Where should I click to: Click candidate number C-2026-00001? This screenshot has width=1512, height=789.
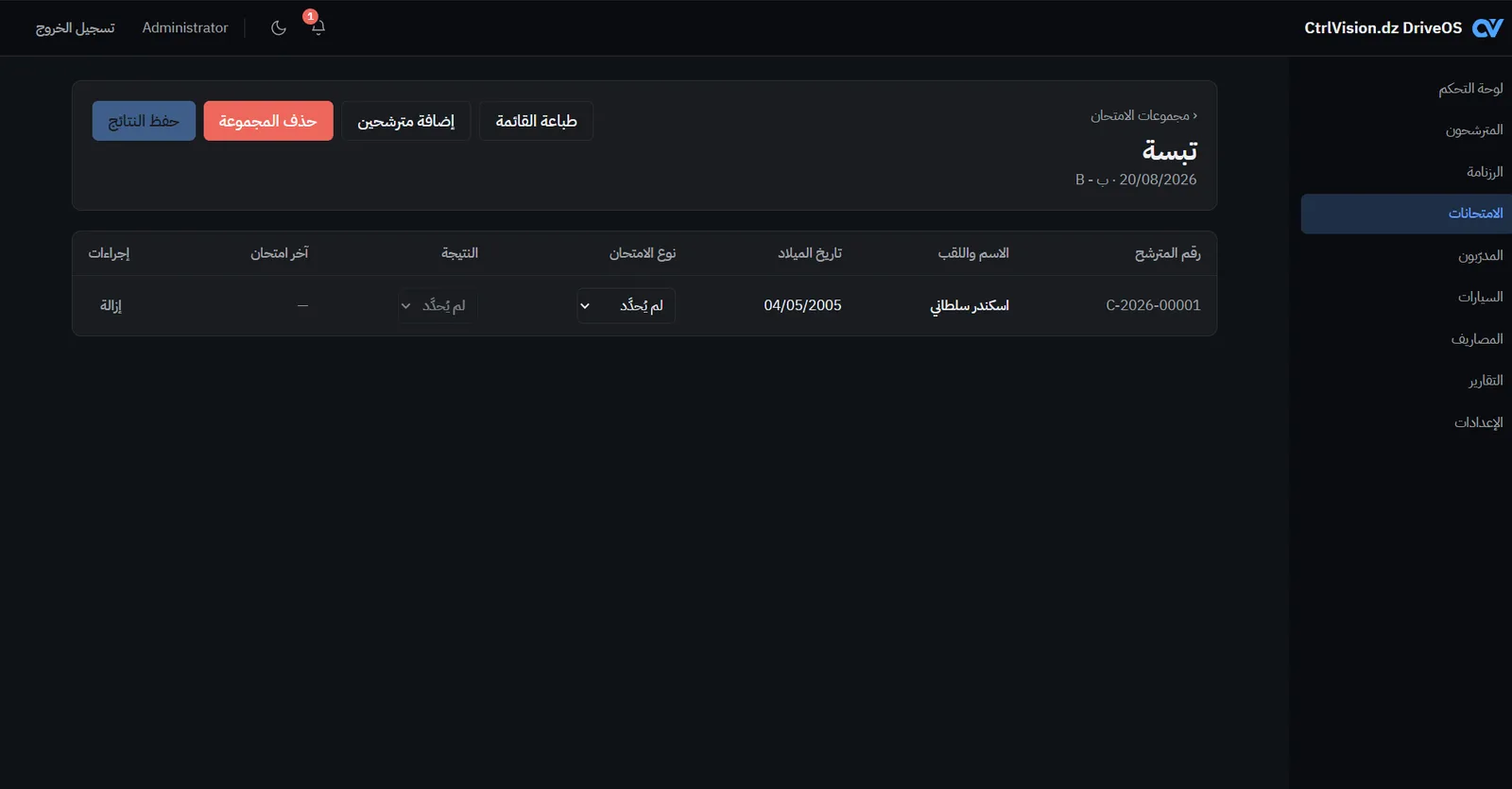1153,305
